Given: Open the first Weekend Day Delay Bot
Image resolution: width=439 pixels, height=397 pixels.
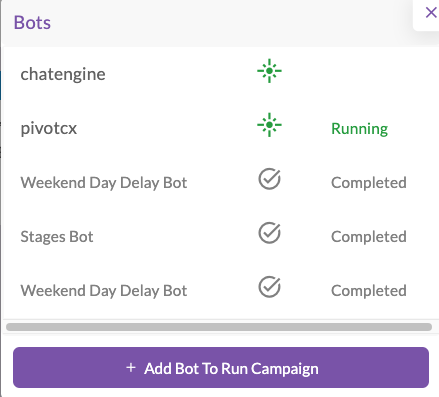Looking at the screenshot, I should click(x=104, y=183).
